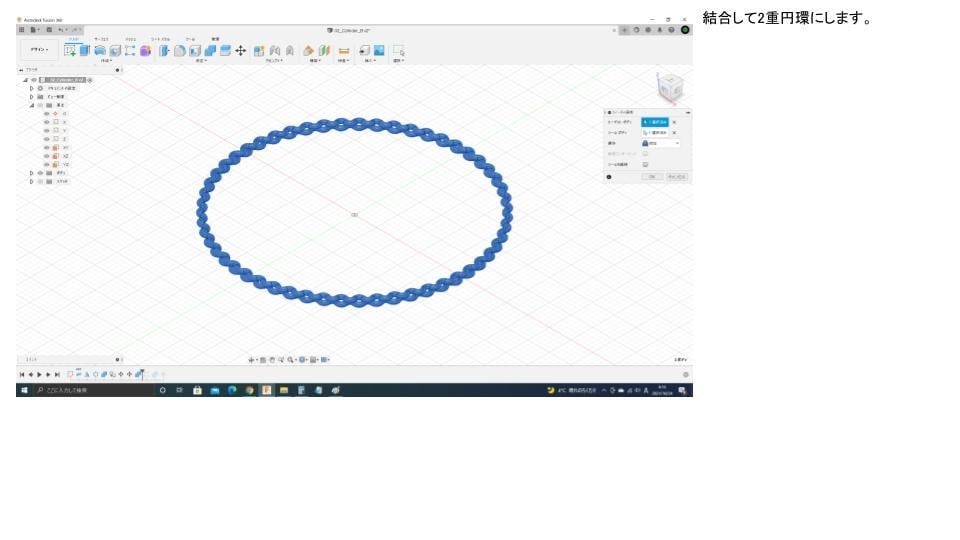This screenshot has width=960, height=540.
Task: Toggle visibility of the Bodies folder
Action: tap(40, 173)
